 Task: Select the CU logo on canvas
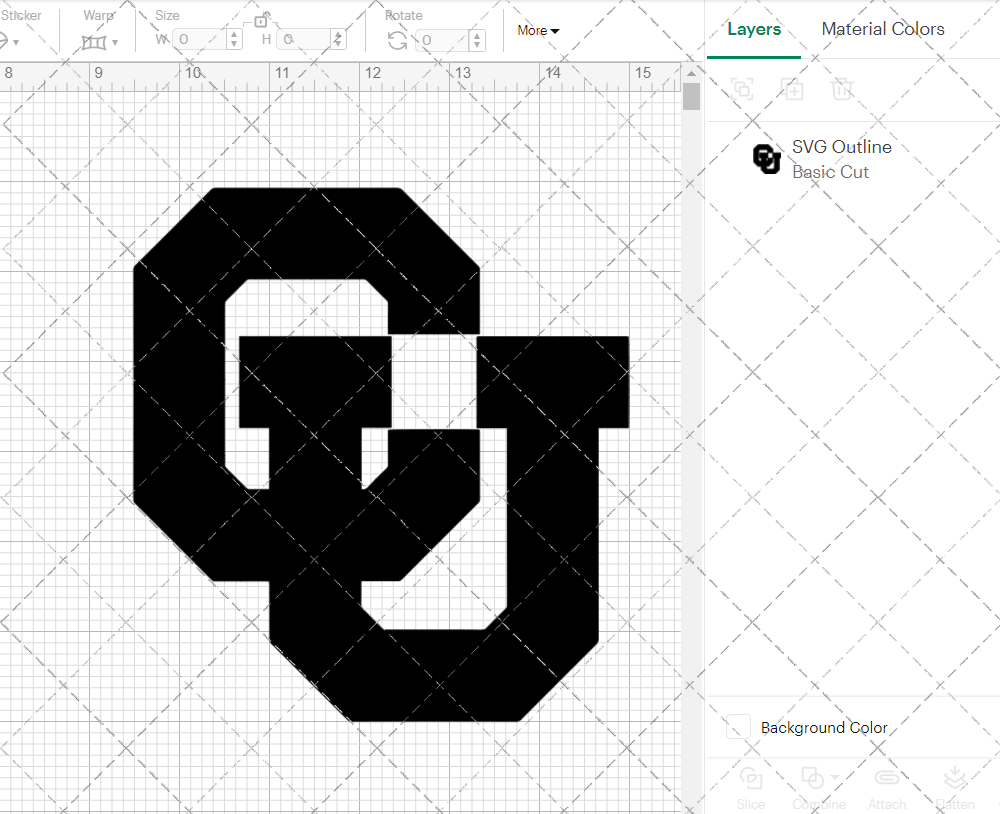pyautogui.click(x=381, y=454)
